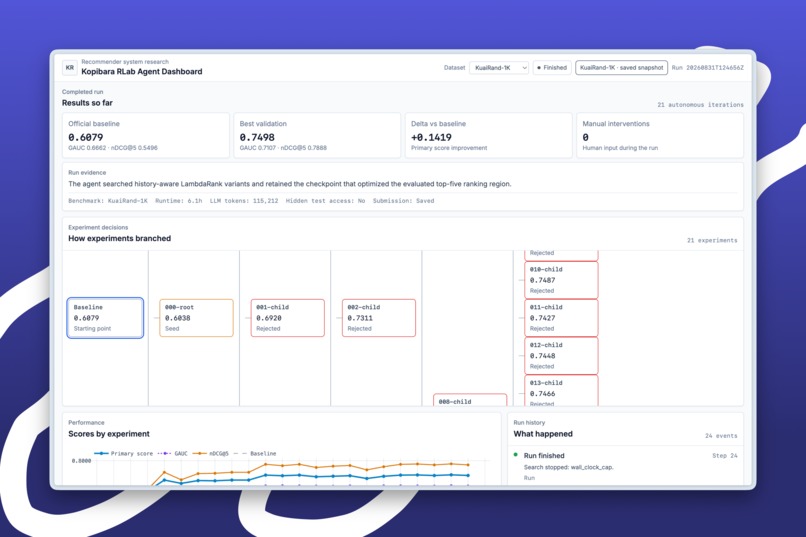
Task: Click the Finished status pill
Action: (x=552, y=68)
